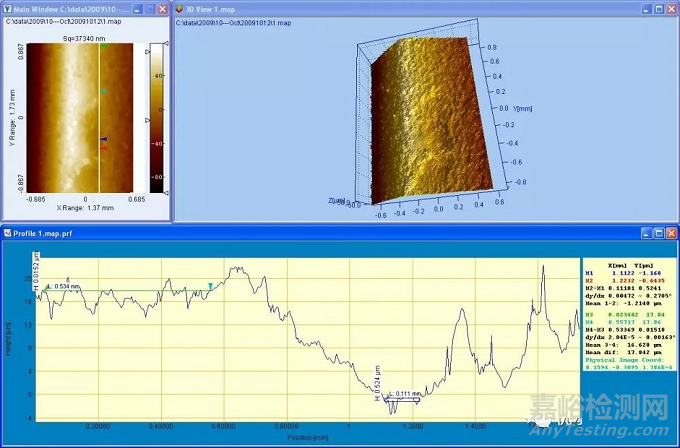680x448 pixels.
Task: Select the red marker on the height map
Action: tap(103, 149)
